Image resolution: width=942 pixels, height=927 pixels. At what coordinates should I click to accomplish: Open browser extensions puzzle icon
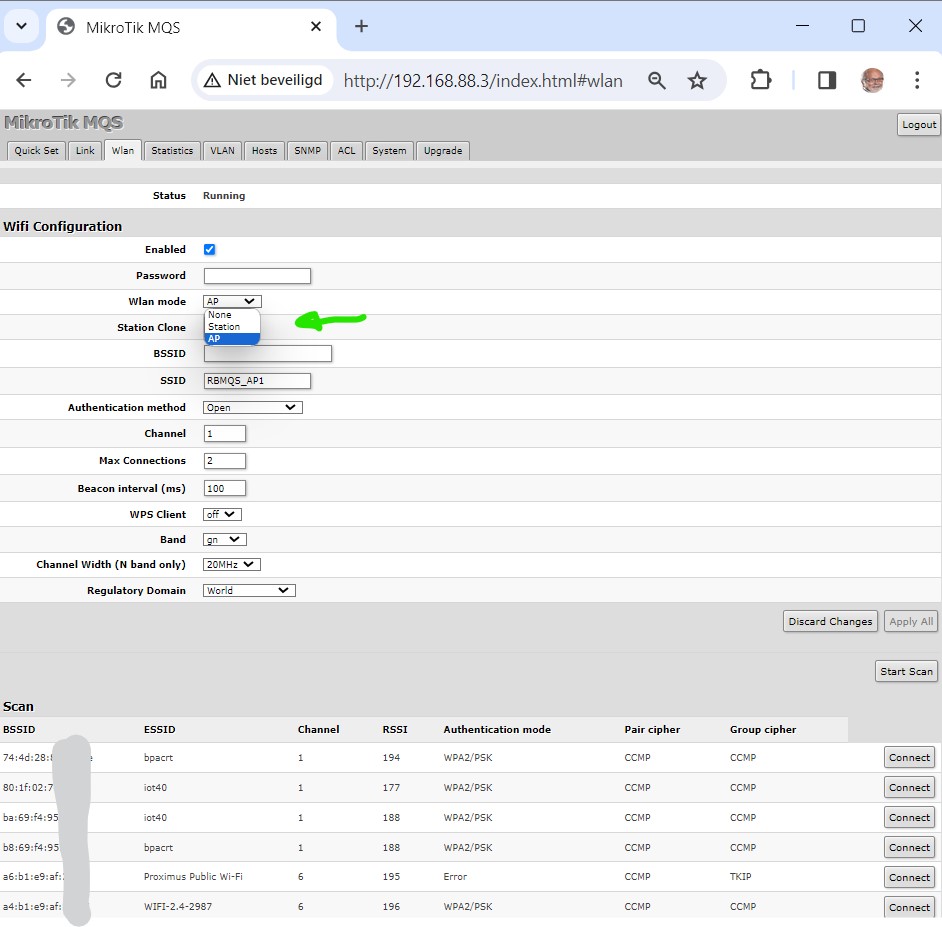coord(761,81)
